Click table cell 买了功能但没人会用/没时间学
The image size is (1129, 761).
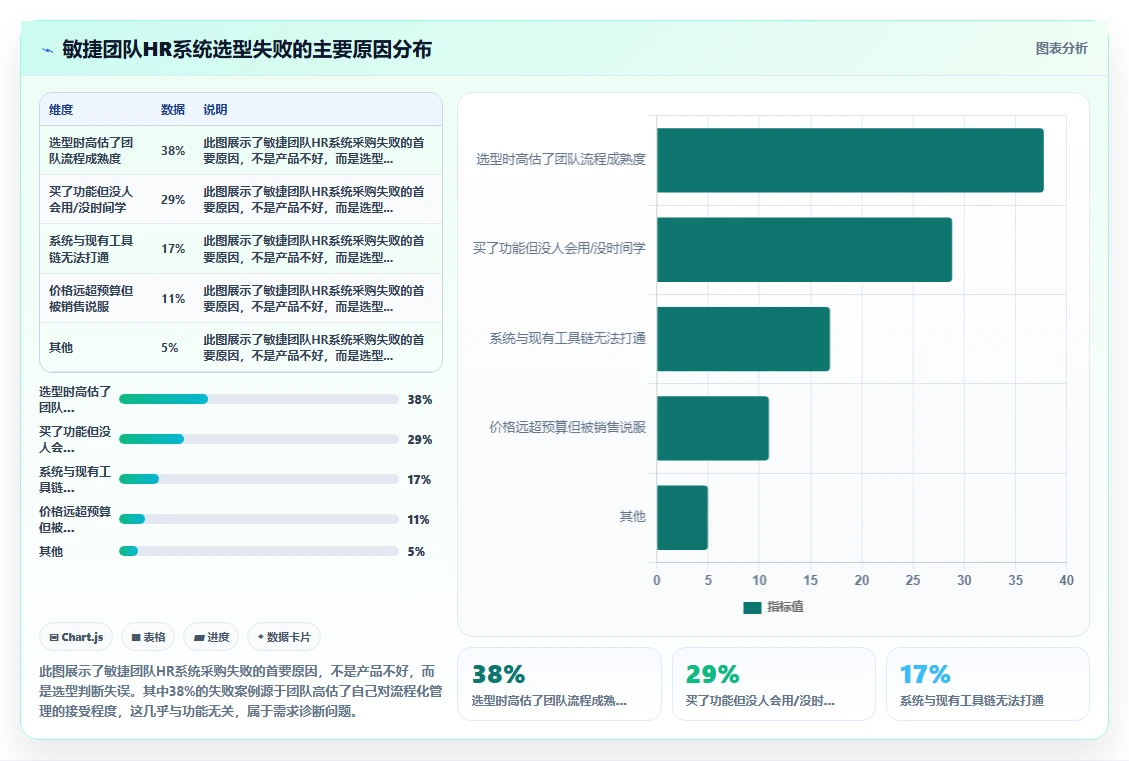pyautogui.click(x=91, y=199)
